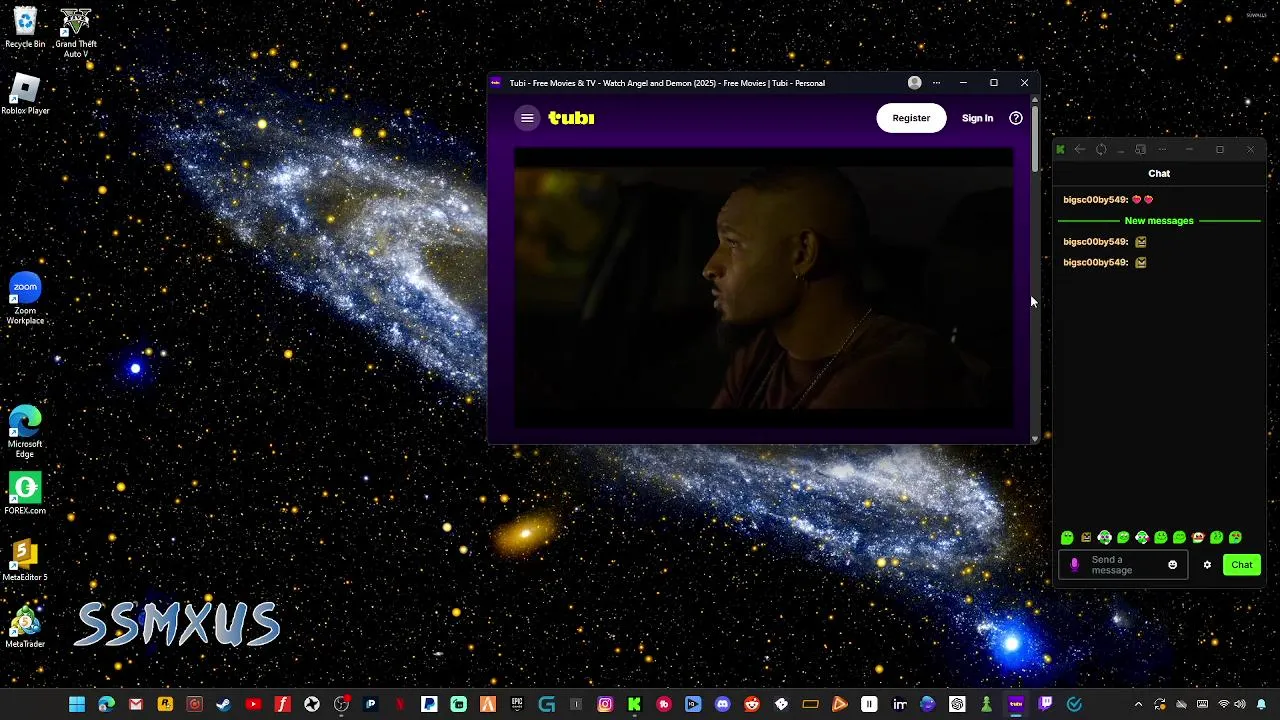Open Microsoft Edge desktop shortcut
1280x720 pixels.
coord(25,432)
